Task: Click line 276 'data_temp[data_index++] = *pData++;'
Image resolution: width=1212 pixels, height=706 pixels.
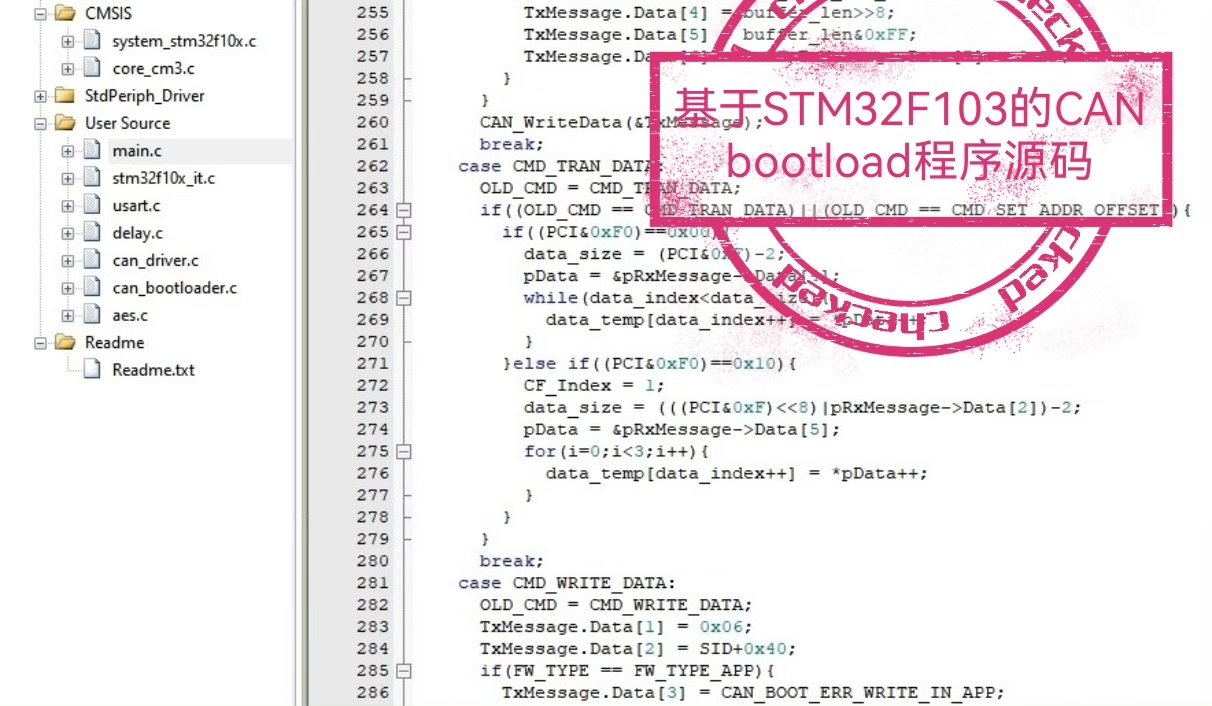Action: coord(737,473)
